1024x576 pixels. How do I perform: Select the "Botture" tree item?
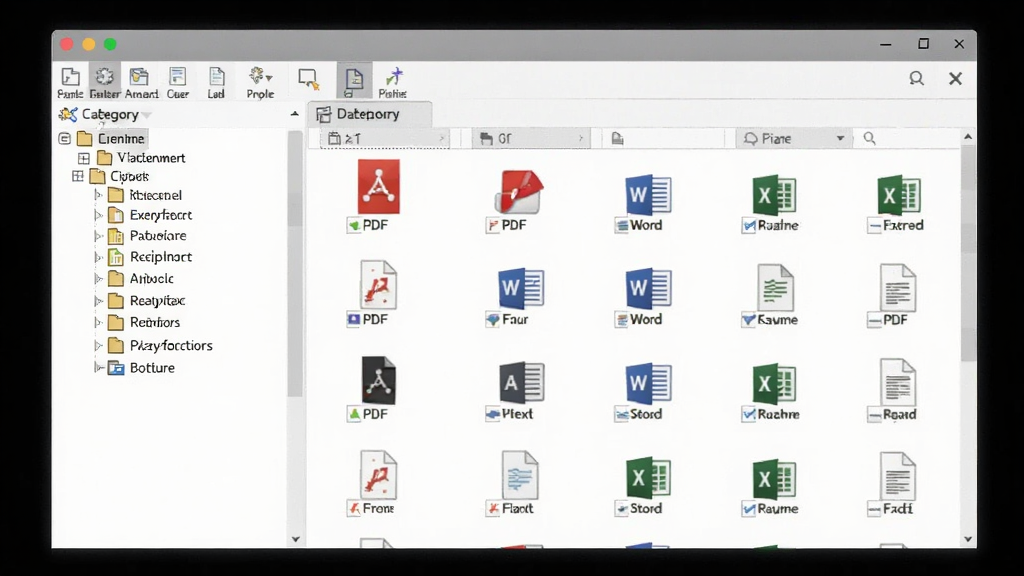142,368
